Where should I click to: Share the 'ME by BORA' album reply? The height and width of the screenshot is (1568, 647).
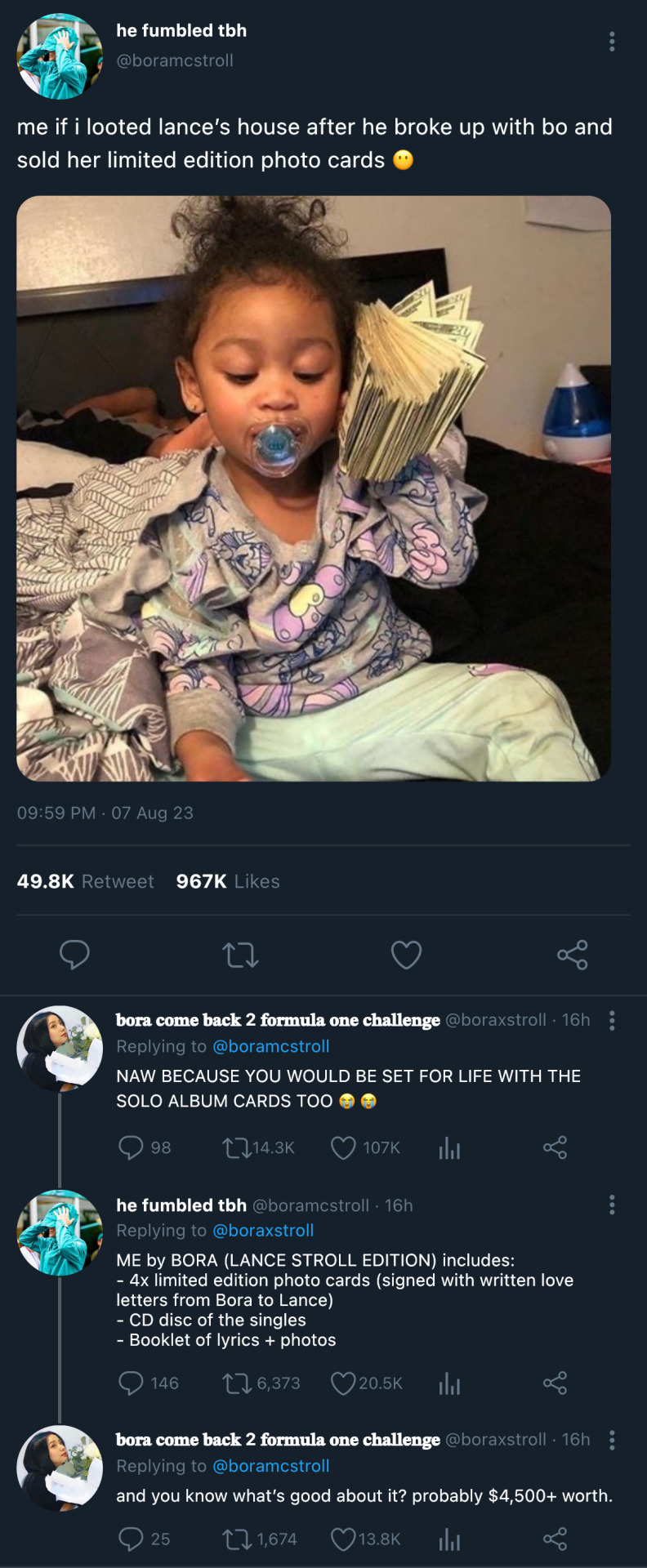click(x=555, y=1383)
